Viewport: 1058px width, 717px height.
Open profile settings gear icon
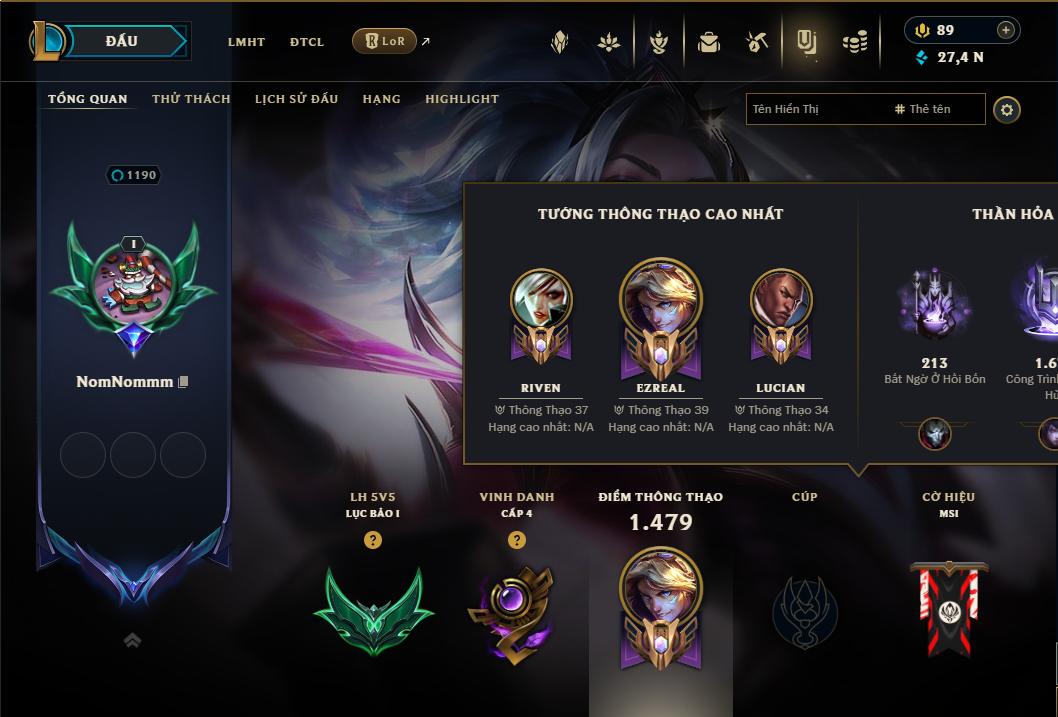1007,109
